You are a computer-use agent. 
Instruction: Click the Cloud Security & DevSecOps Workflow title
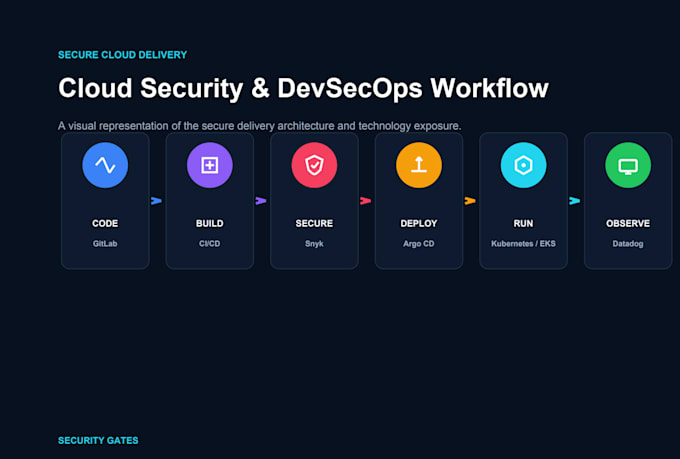click(303, 89)
